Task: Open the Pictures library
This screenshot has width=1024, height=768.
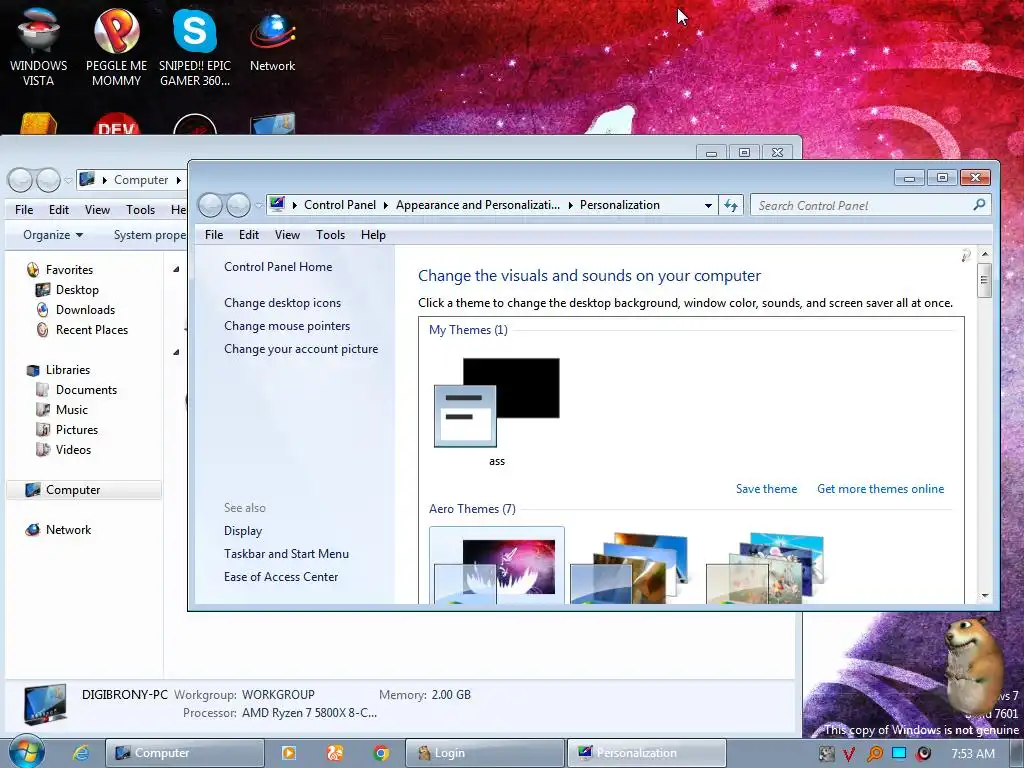Action: (x=76, y=430)
